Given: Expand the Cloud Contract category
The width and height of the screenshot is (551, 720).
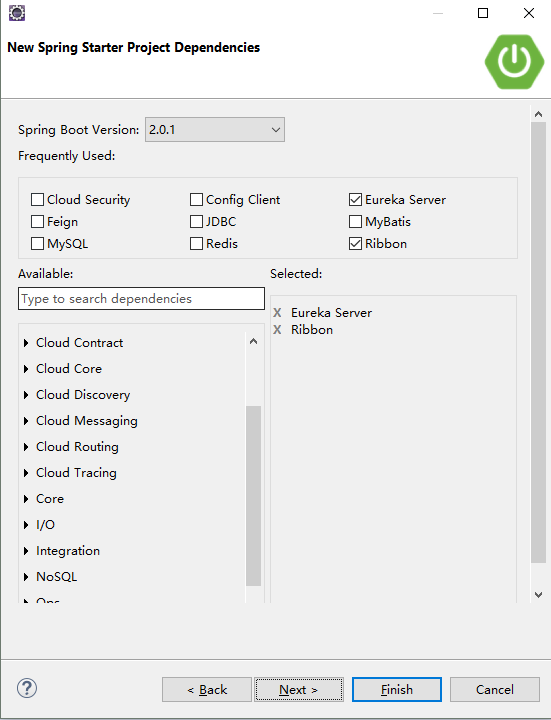Looking at the screenshot, I should coord(26,343).
